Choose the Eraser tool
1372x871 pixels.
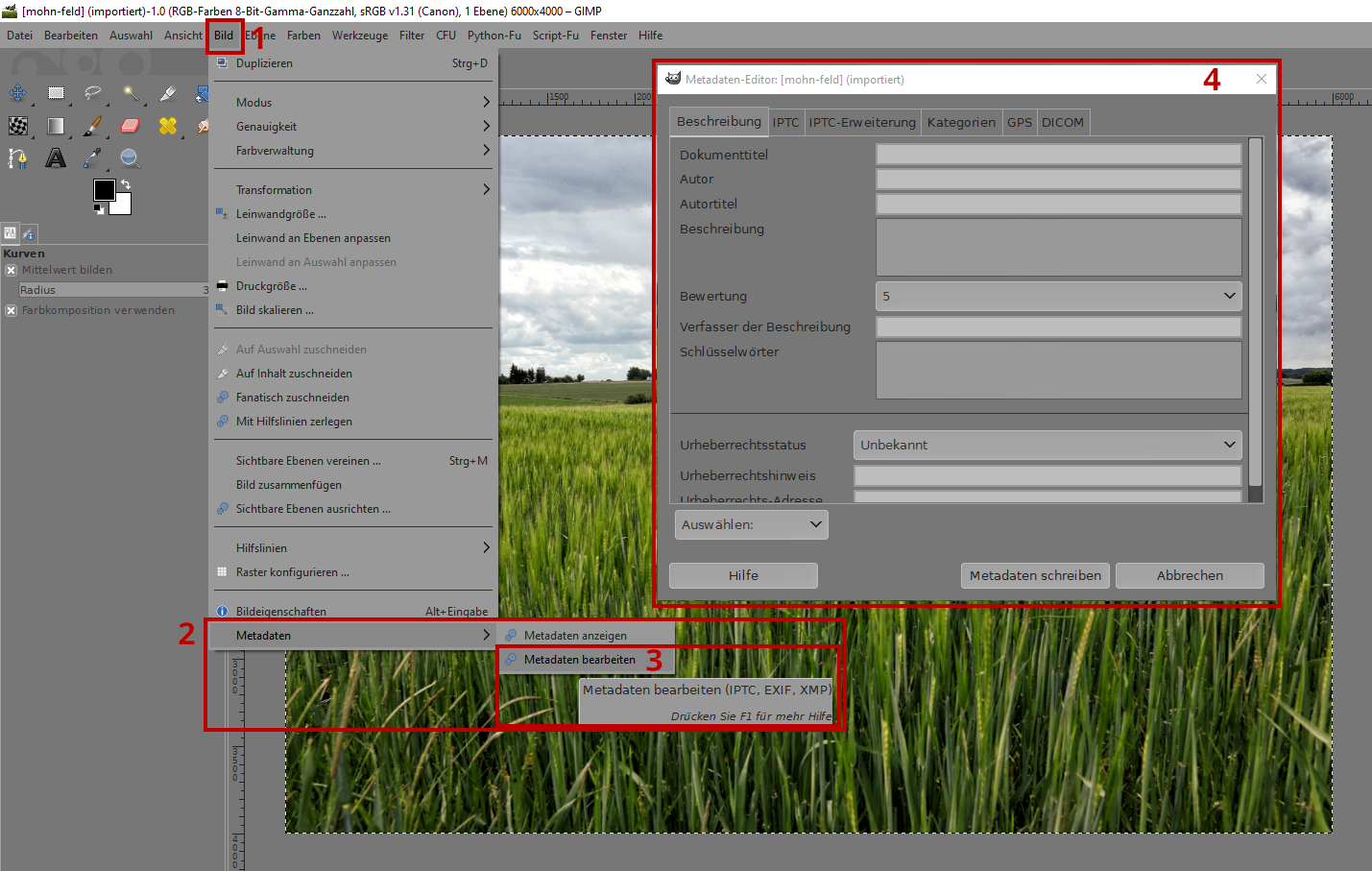[x=130, y=126]
